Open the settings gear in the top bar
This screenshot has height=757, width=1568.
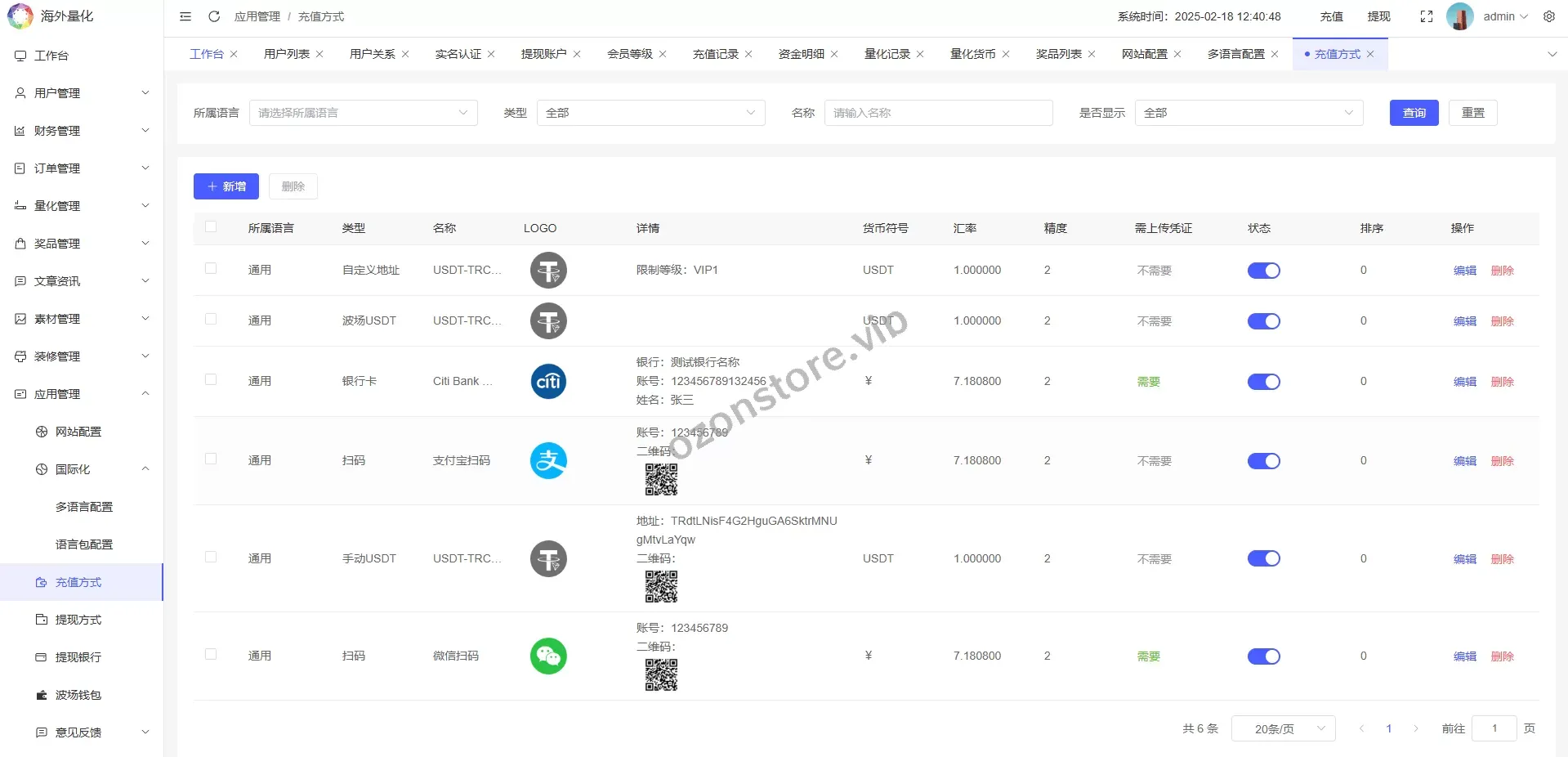(x=1549, y=16)
